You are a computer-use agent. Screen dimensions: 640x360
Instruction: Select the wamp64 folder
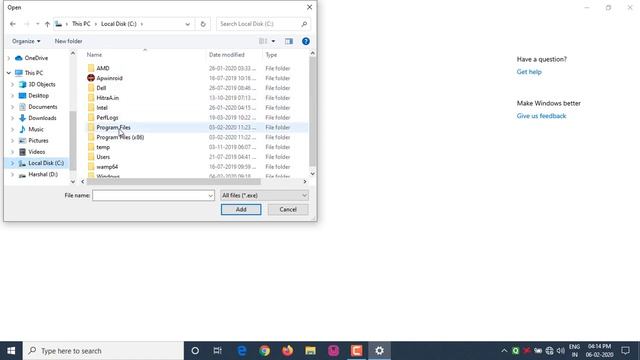pos(107,167)
